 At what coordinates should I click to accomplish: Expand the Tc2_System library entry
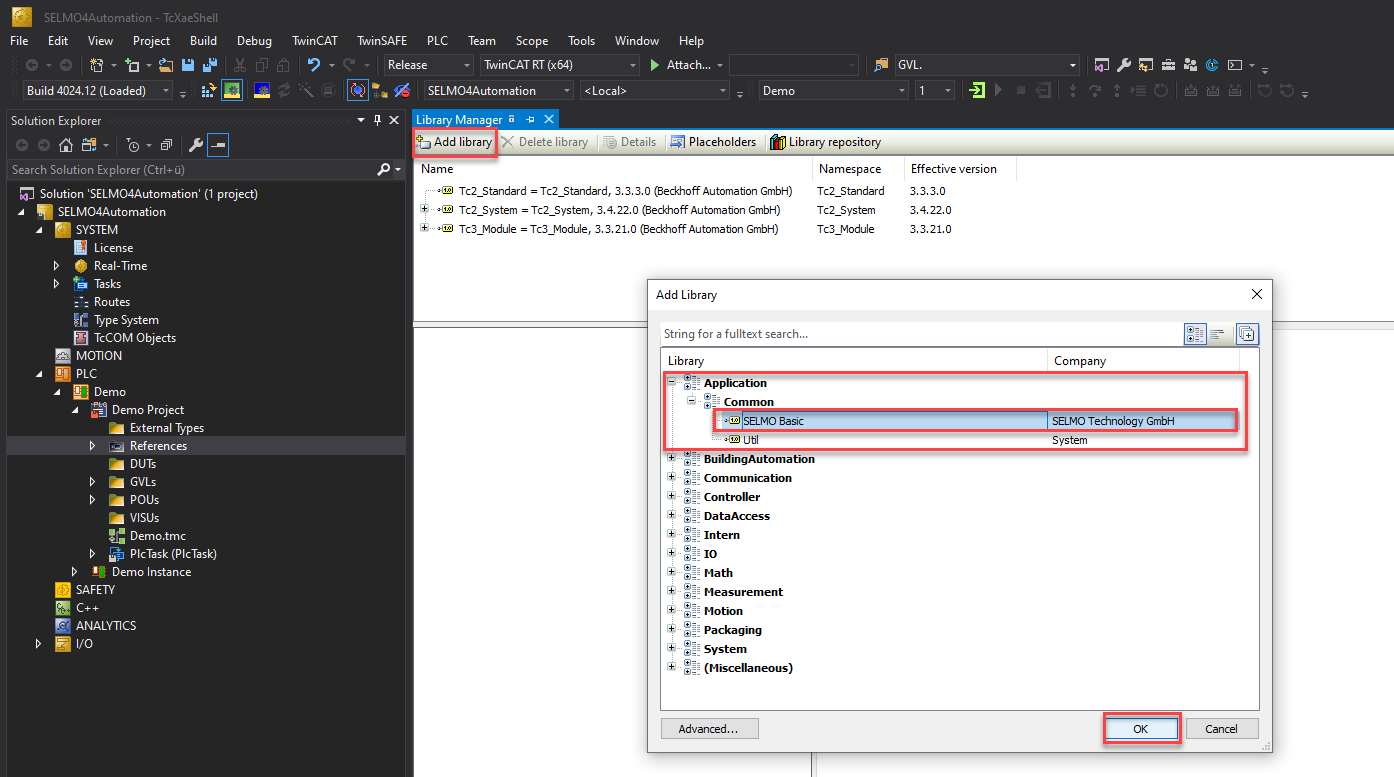[425, 210]
